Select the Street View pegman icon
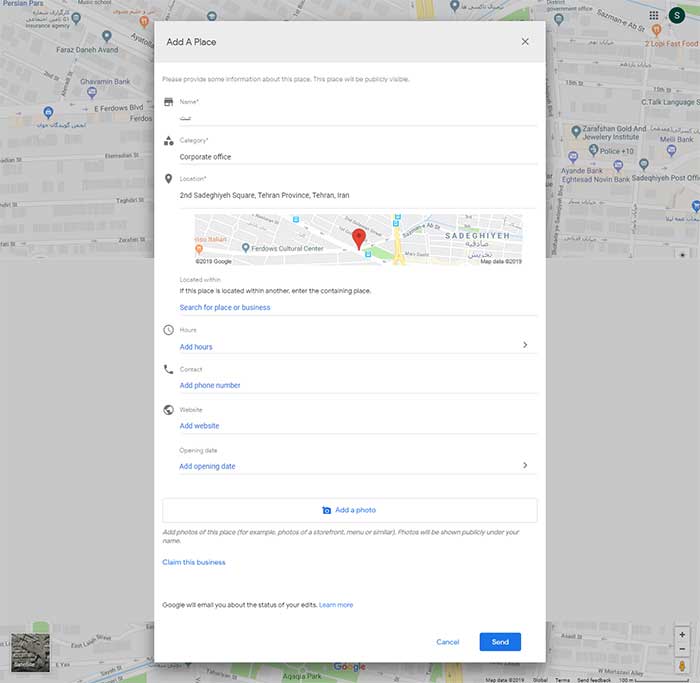 point(682,666)
